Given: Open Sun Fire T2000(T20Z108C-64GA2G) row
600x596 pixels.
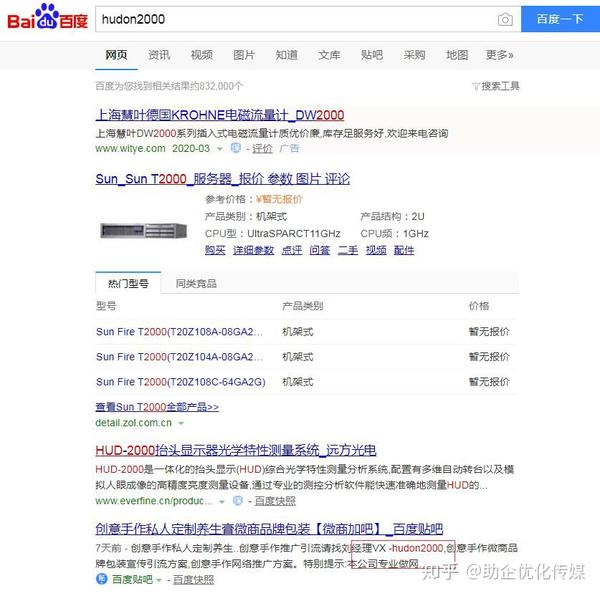Looking at the screenshot, I should pyautogui.click(x=181, y=382).
